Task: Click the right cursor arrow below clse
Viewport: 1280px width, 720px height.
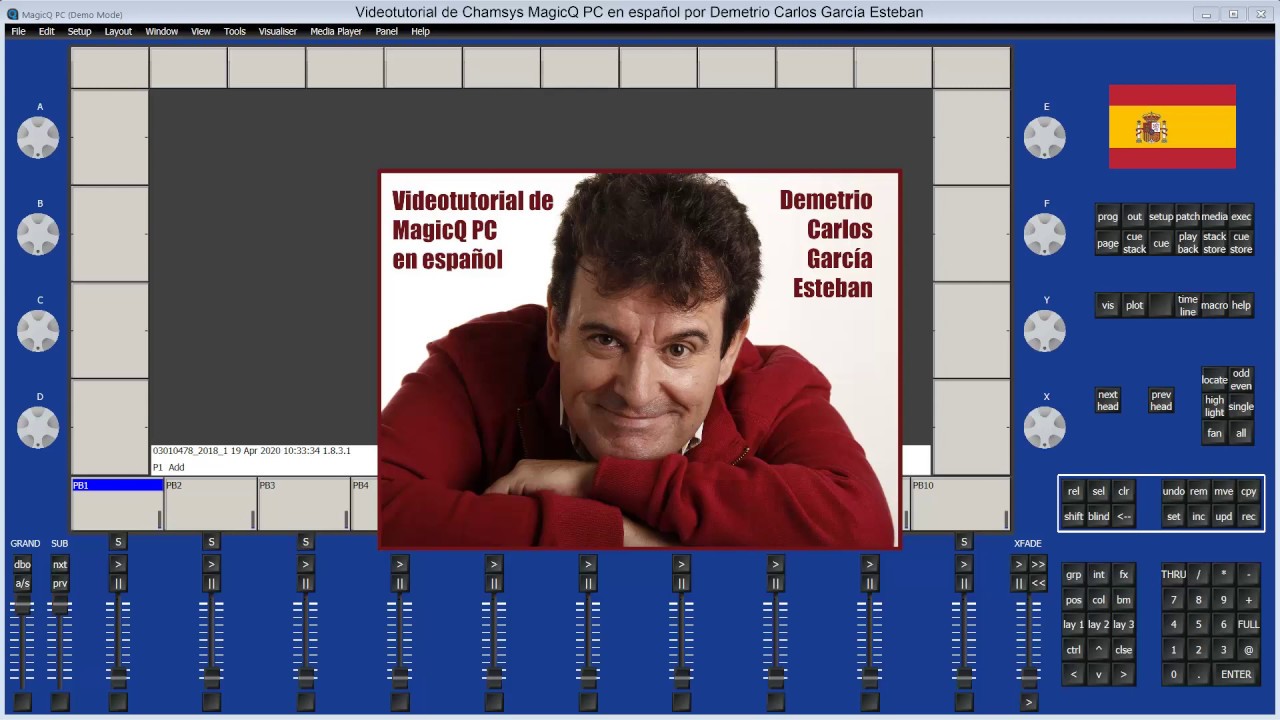Action: [x=1123, y=675]
